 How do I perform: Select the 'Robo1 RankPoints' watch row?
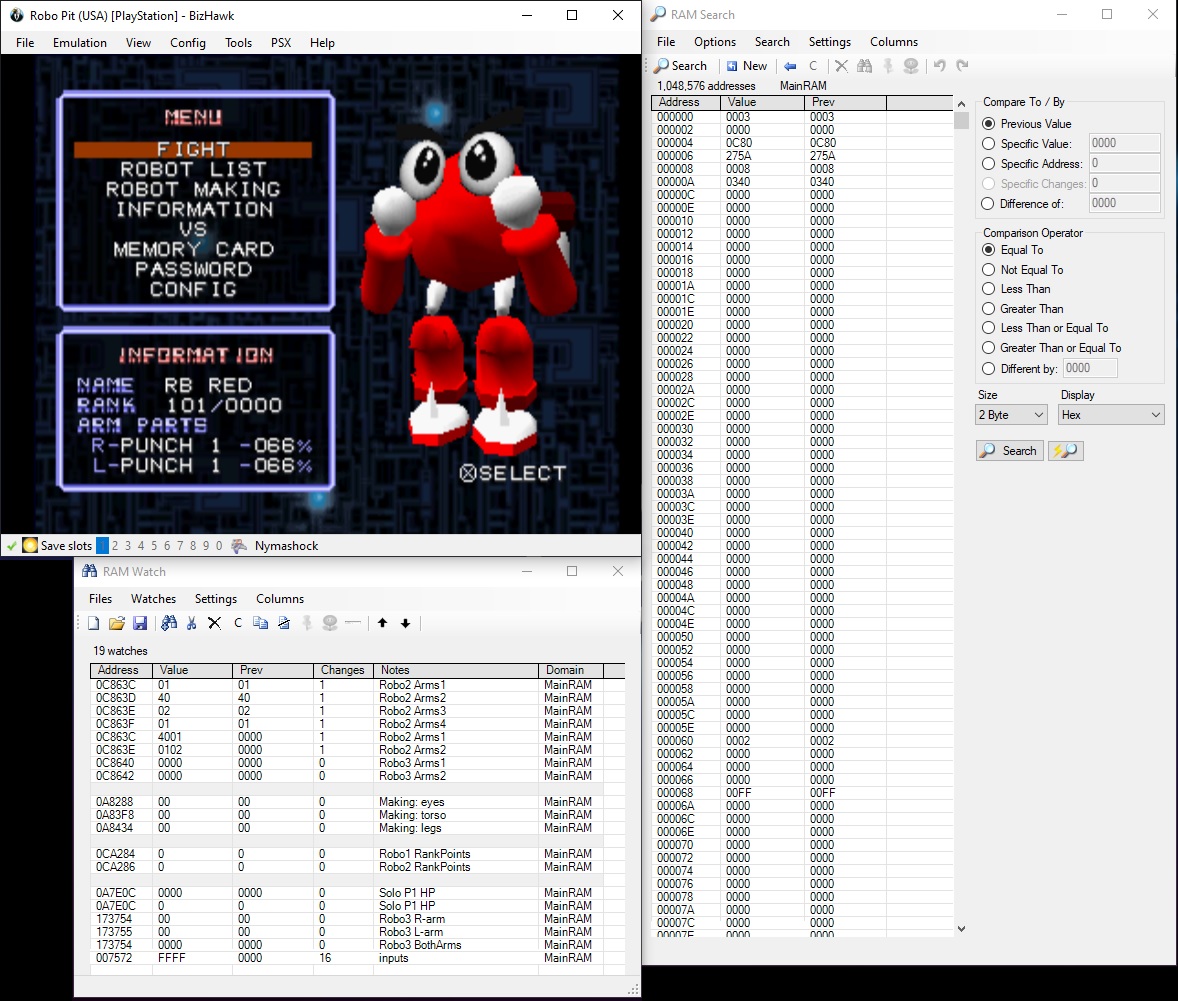[357, 854]
